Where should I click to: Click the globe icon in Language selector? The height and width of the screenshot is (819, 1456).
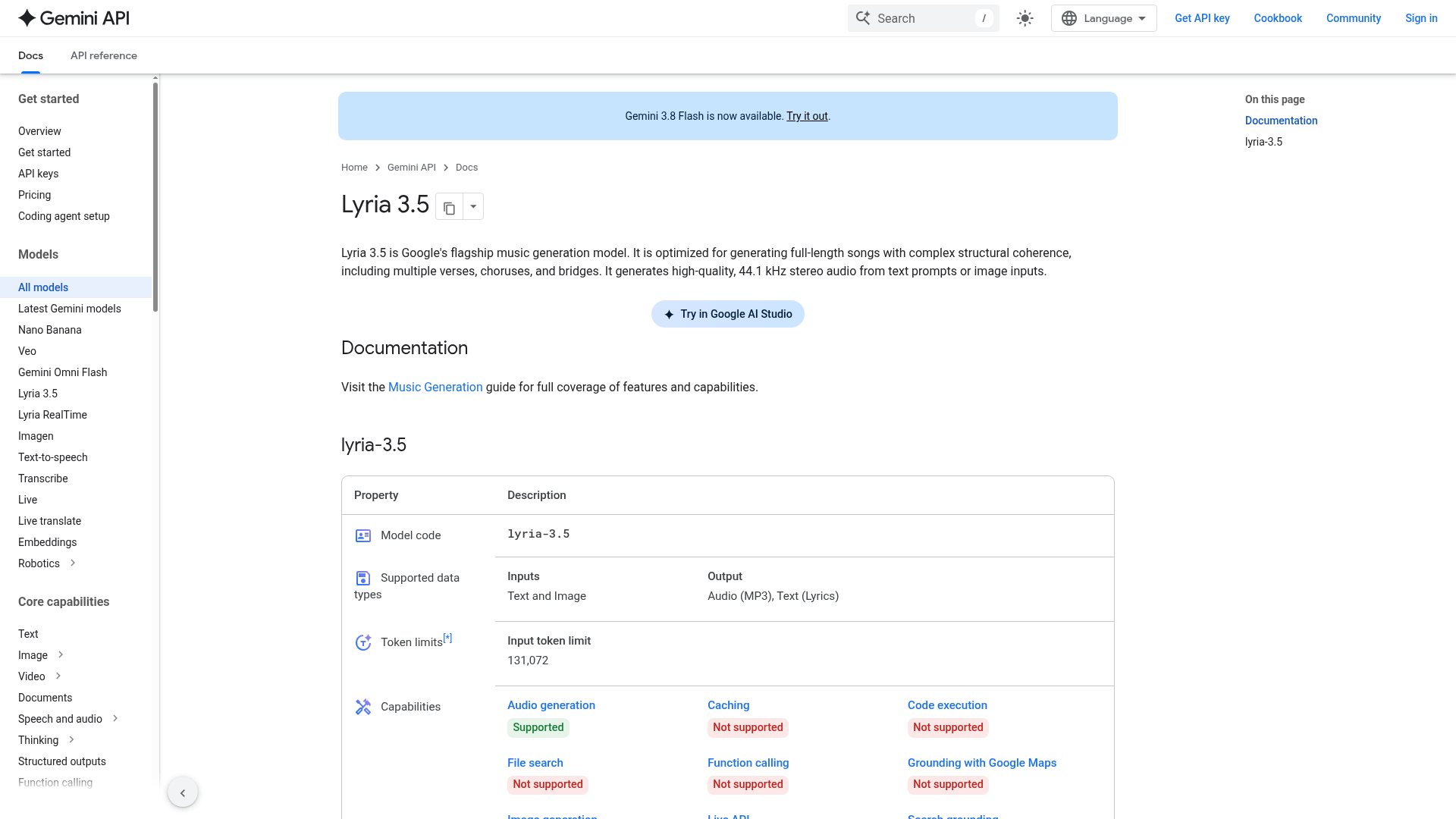[x=1069, y=18]
